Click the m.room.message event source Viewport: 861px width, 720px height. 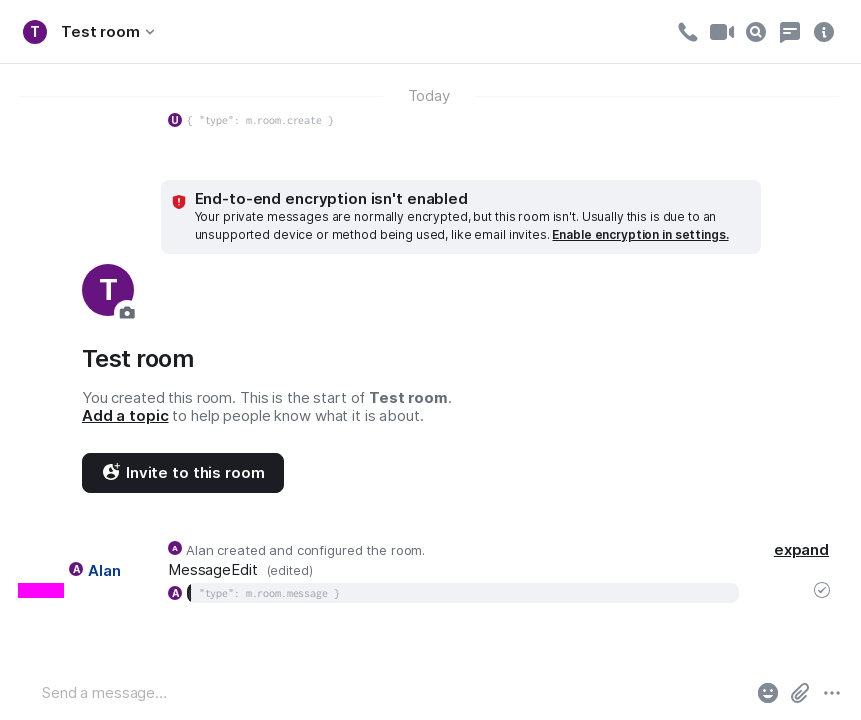(269, 593)
